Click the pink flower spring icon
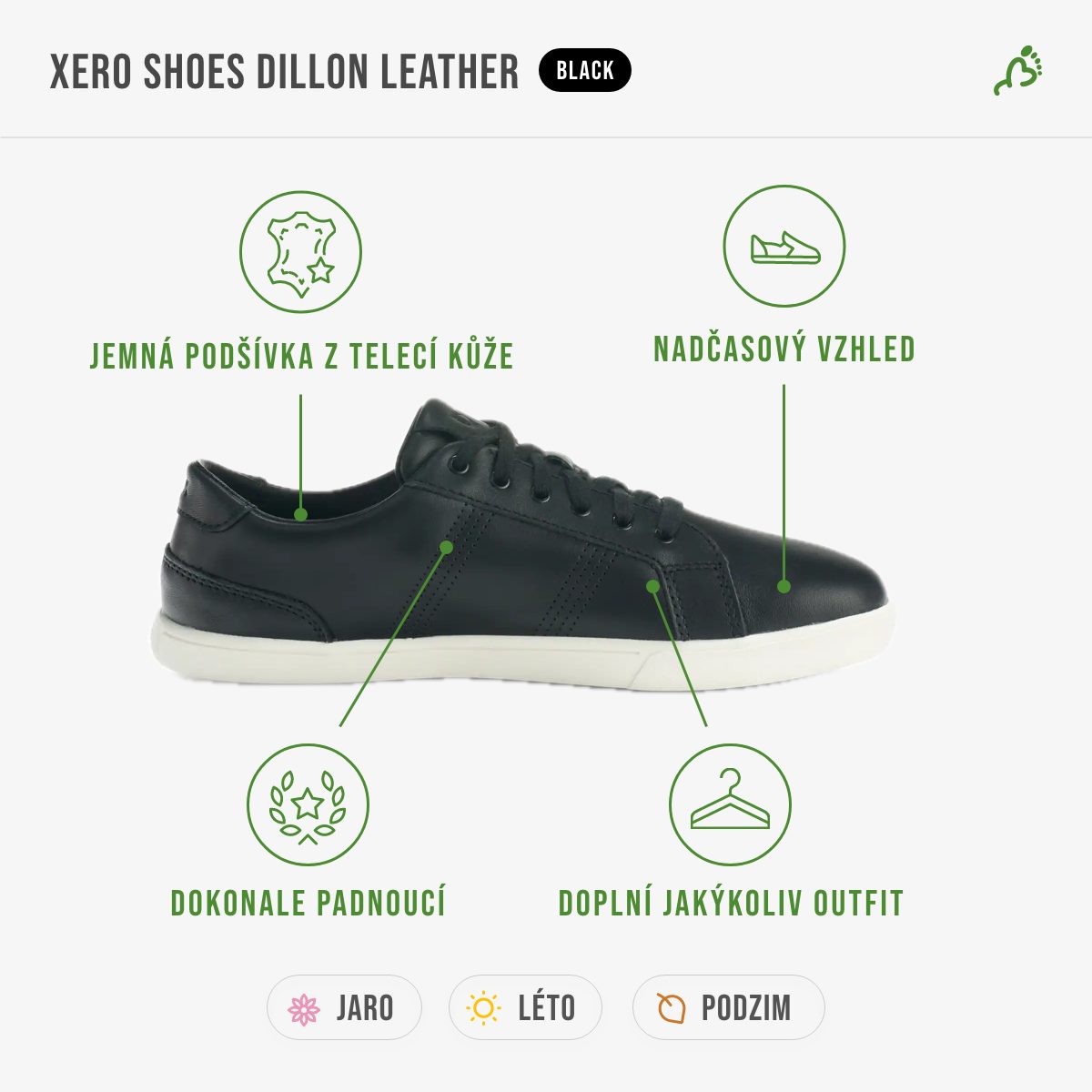Screen dimensions: 1092x1092 [304, 1008]
